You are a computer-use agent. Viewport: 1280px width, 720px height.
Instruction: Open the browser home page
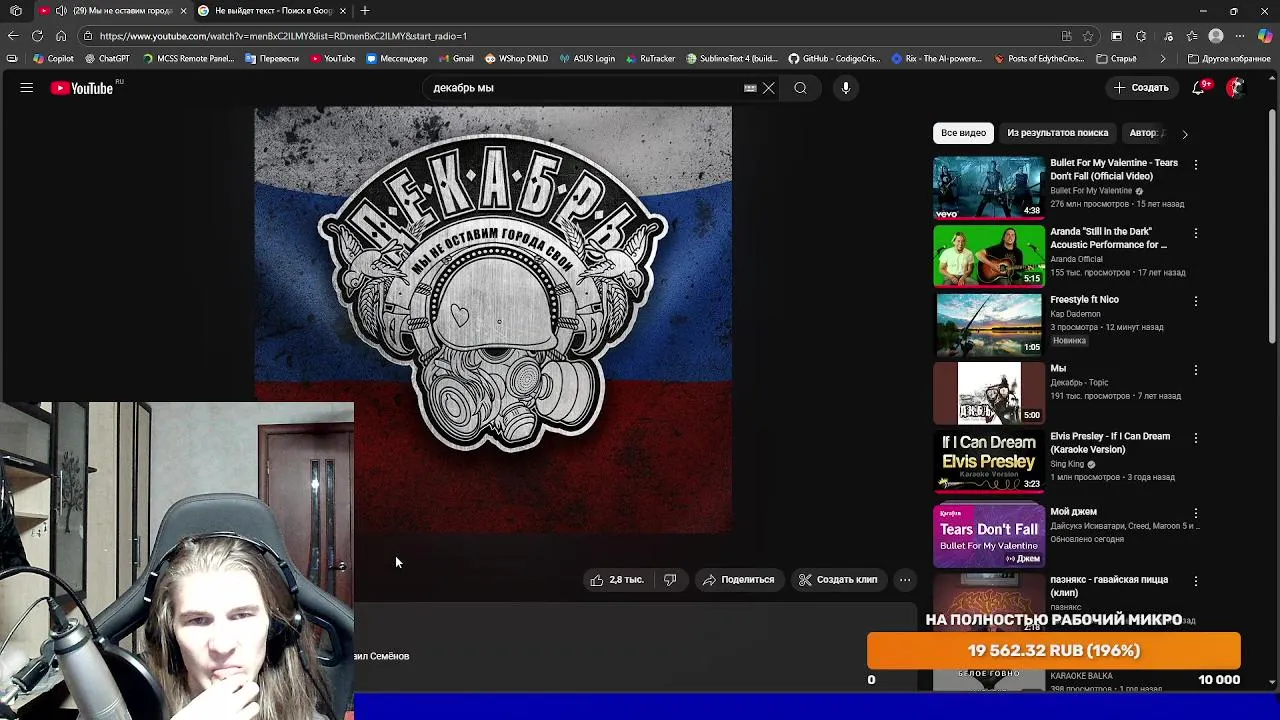tap(61, 36)
